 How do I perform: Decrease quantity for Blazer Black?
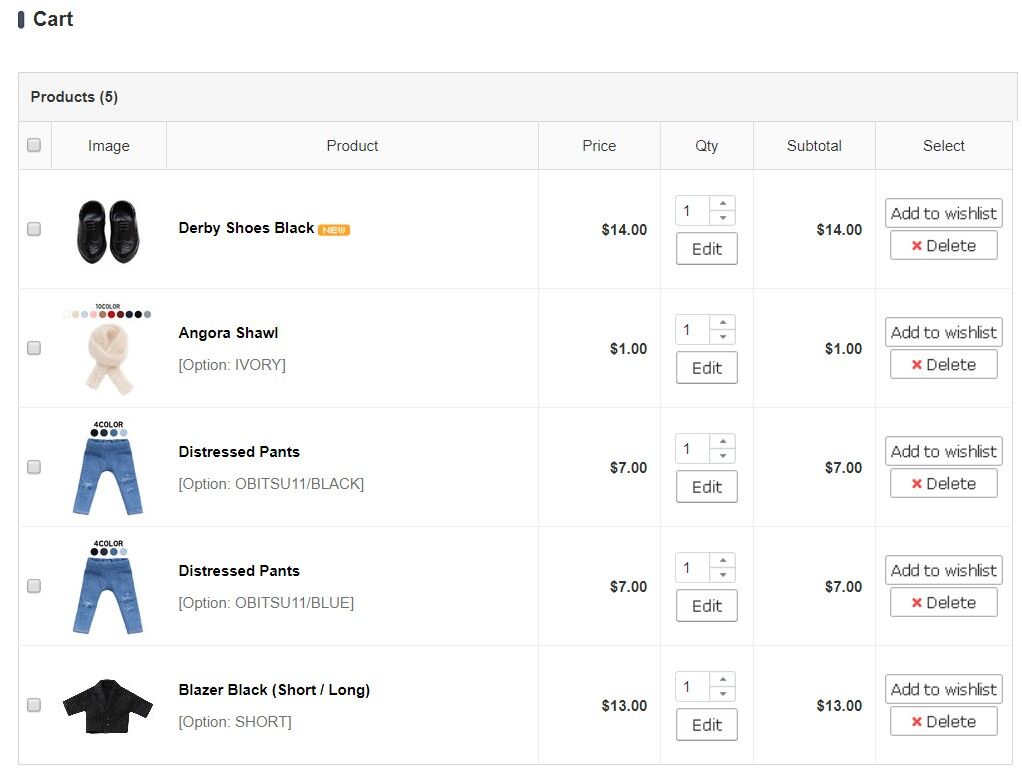tap(723, 694)
